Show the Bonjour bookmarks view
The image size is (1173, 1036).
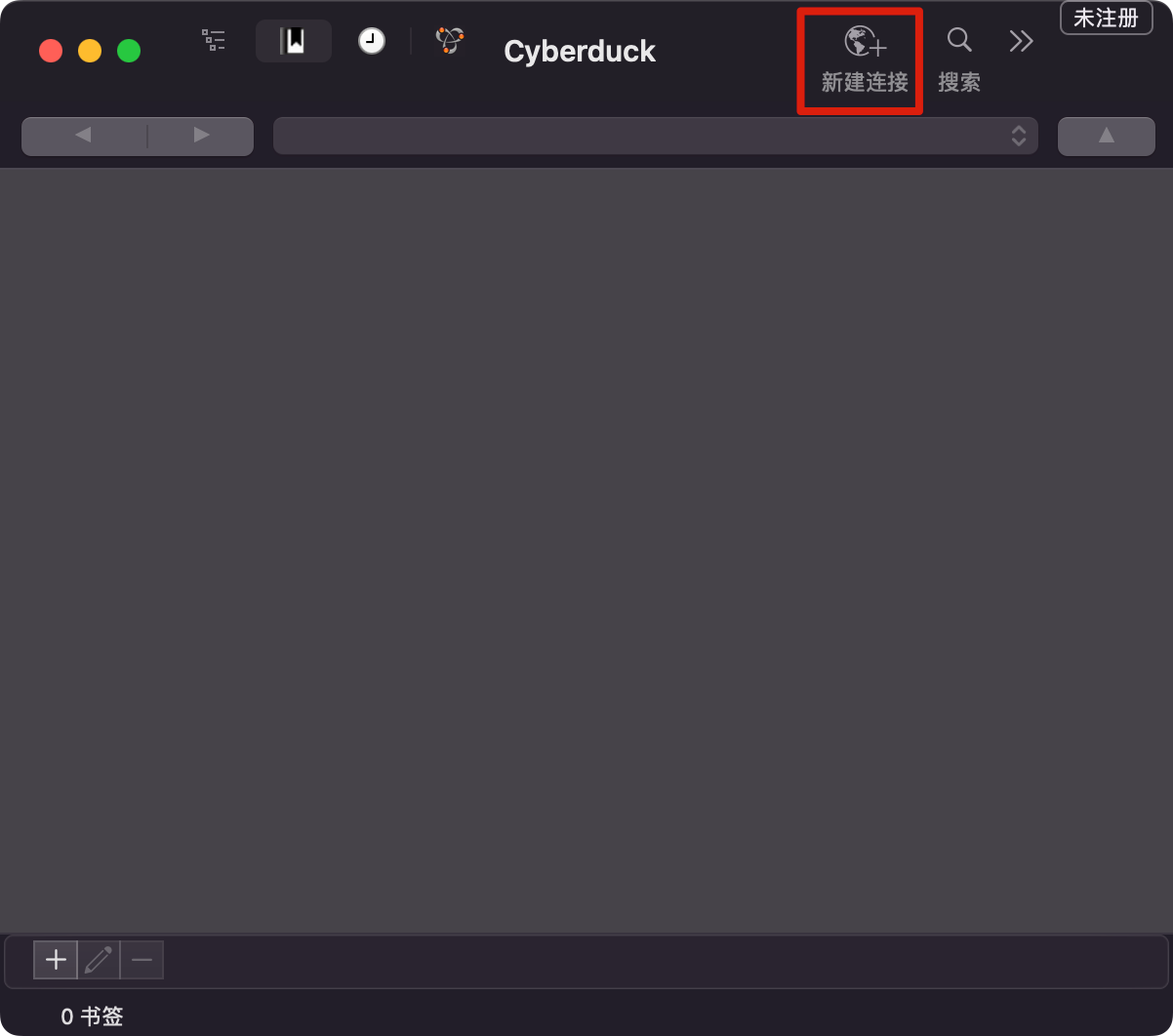point(450,41)
